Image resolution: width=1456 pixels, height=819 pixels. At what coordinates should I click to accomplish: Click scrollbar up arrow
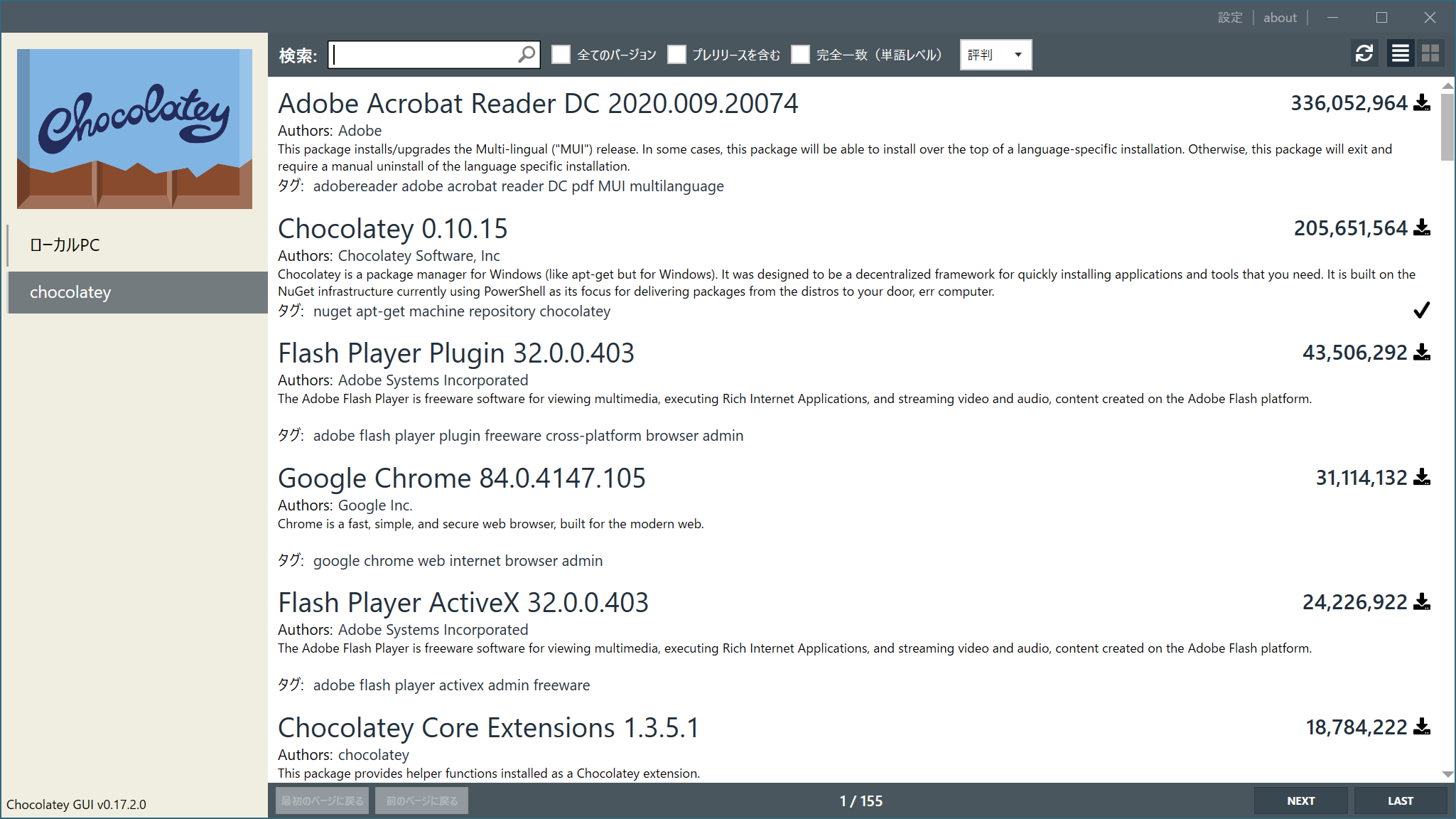click(1447, 86)
